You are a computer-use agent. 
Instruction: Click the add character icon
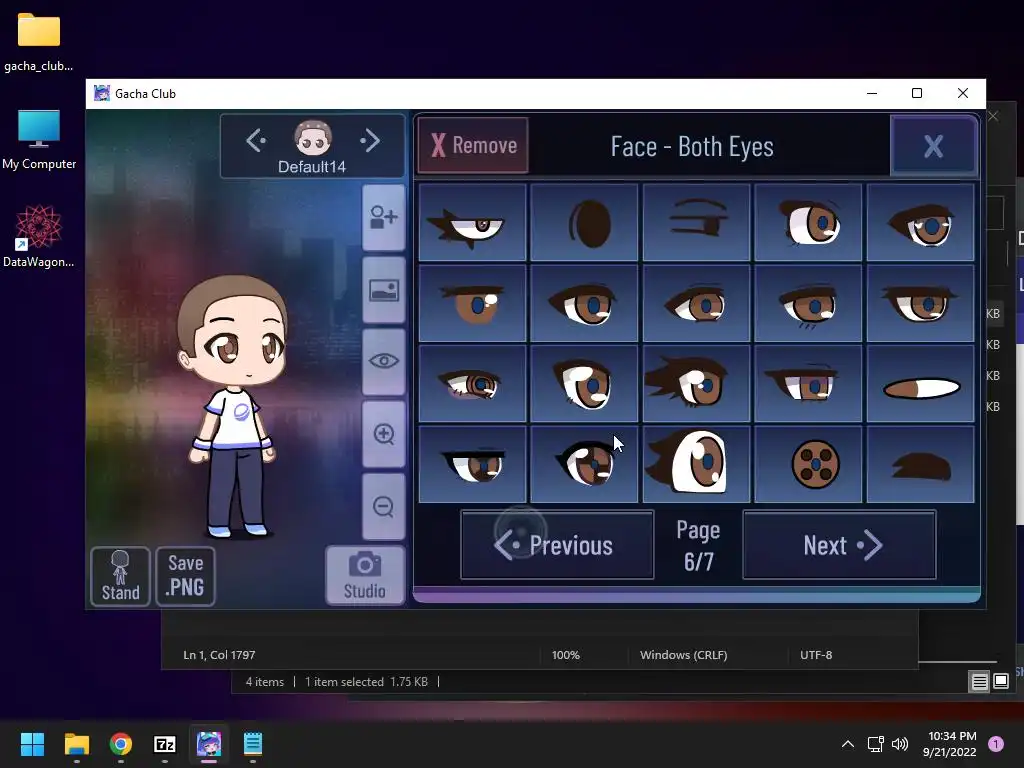383,217
